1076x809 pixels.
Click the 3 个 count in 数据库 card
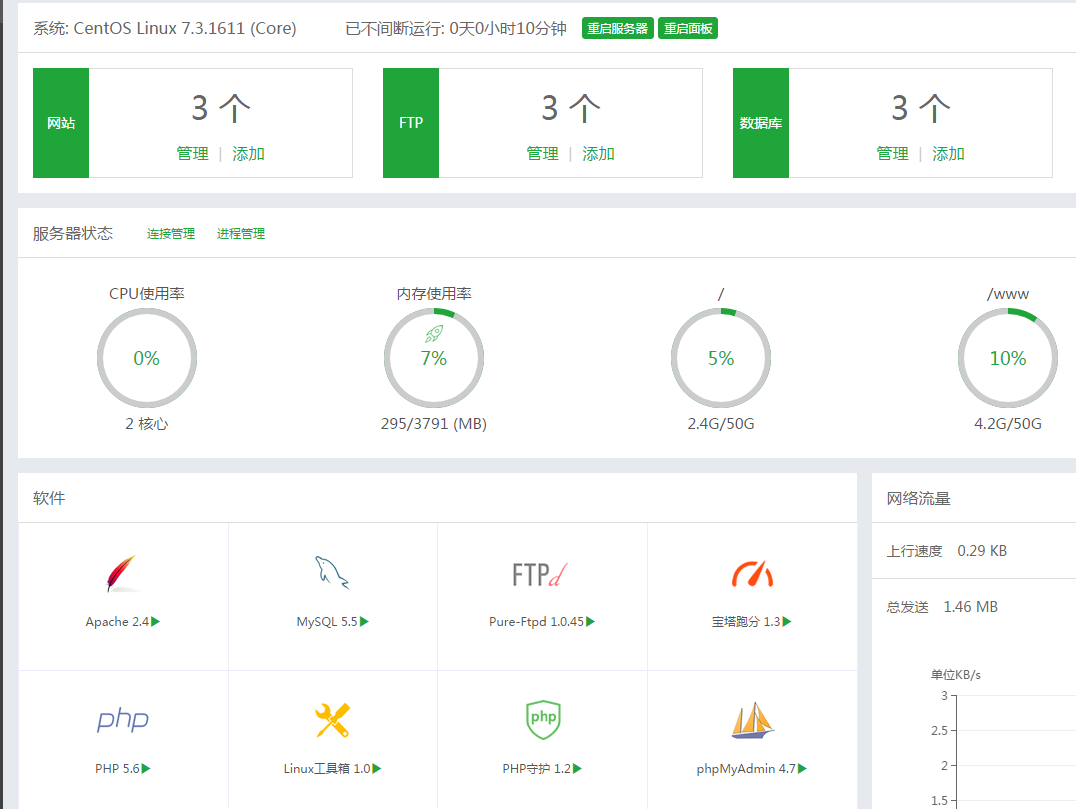point(921,108)
